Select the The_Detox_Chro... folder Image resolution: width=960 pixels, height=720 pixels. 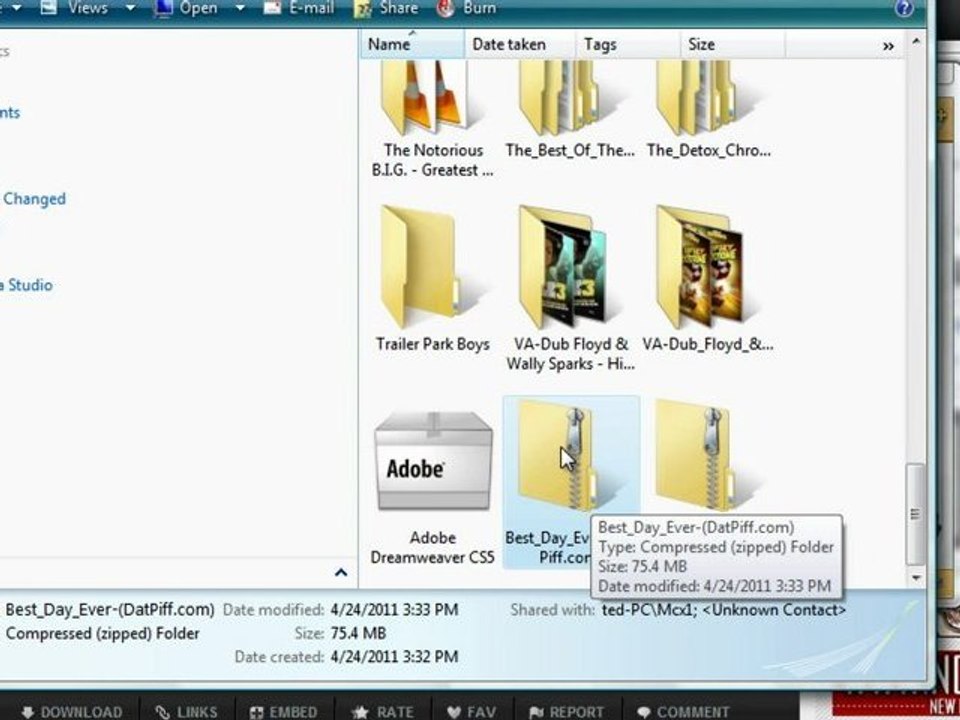708,111
